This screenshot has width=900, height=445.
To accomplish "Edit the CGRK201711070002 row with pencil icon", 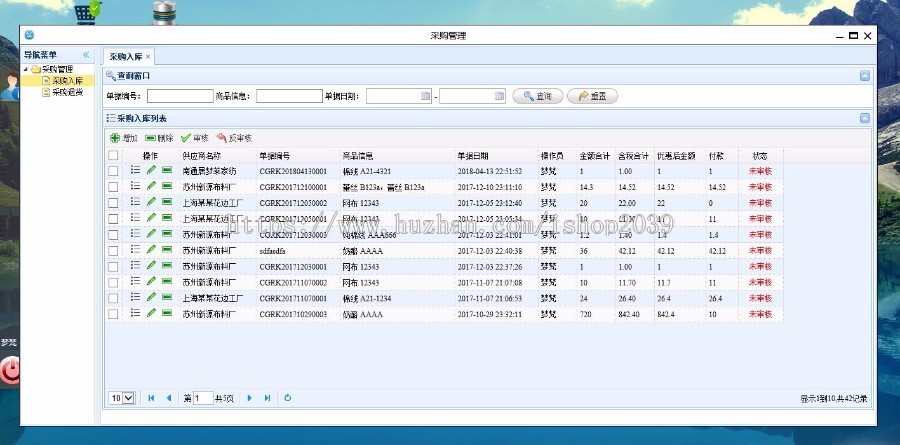I will point(151,281).
